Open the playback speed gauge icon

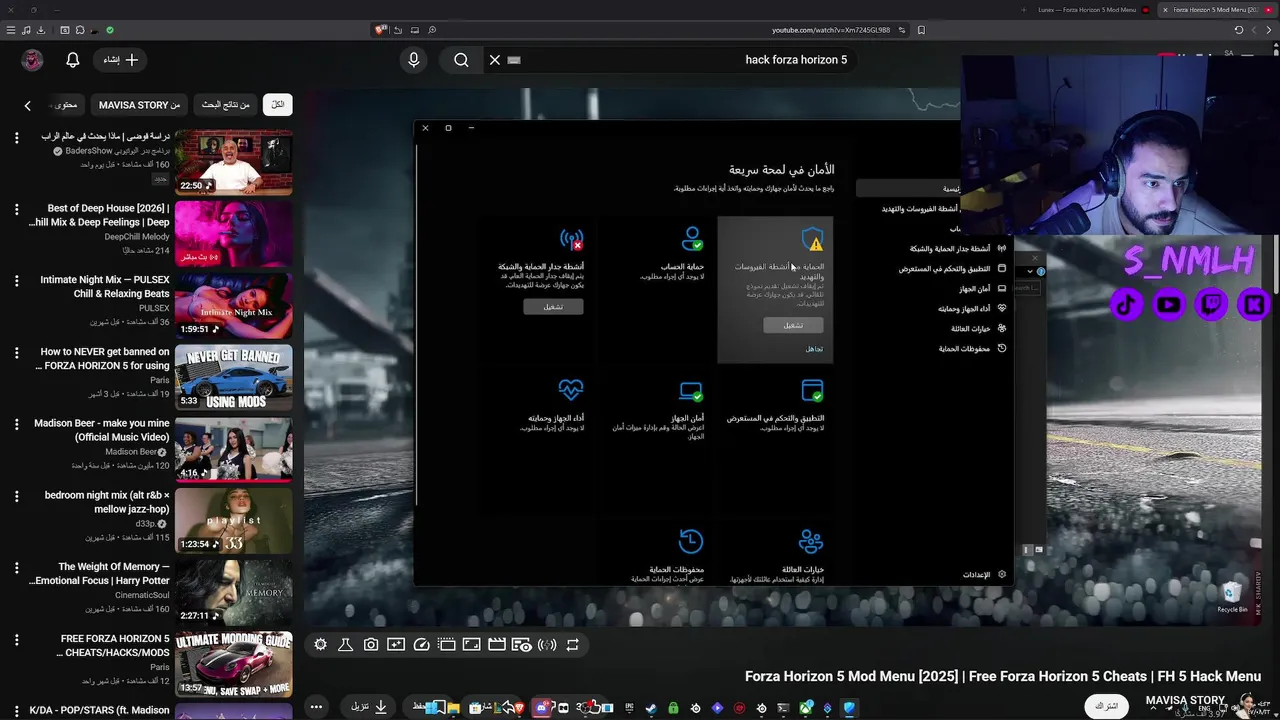pyautogui.click(x=421, y=645)
